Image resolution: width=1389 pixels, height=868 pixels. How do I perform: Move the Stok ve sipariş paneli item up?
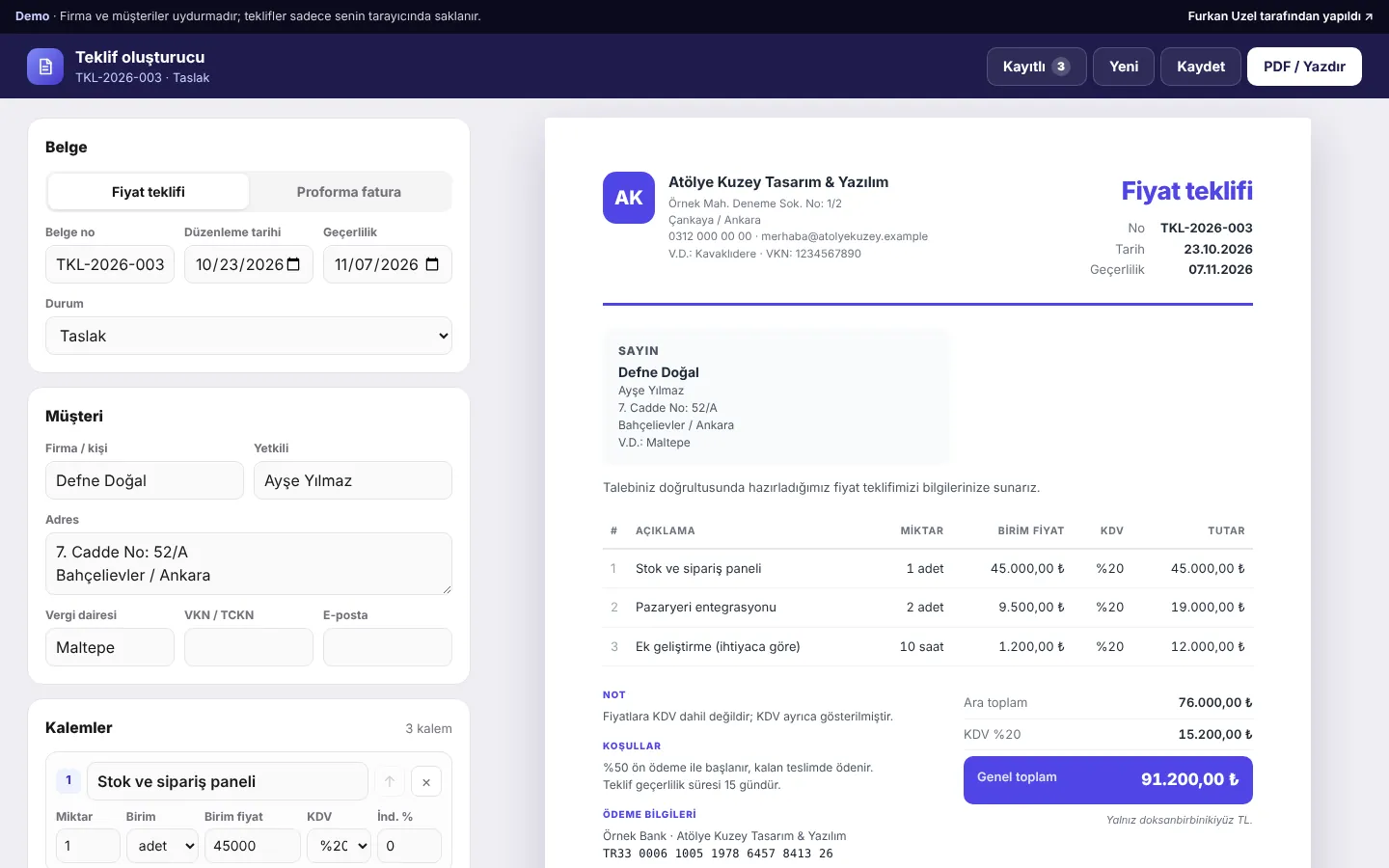coord(390,781)
